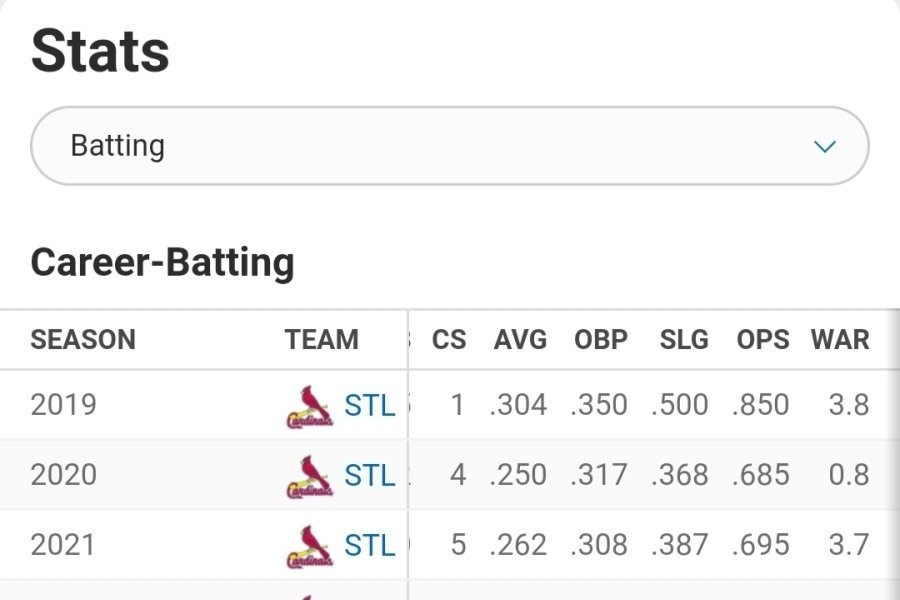The height and width of the screenshot is (600, 900).
Task: Sort table by WAR column
Action: point(840,340)
